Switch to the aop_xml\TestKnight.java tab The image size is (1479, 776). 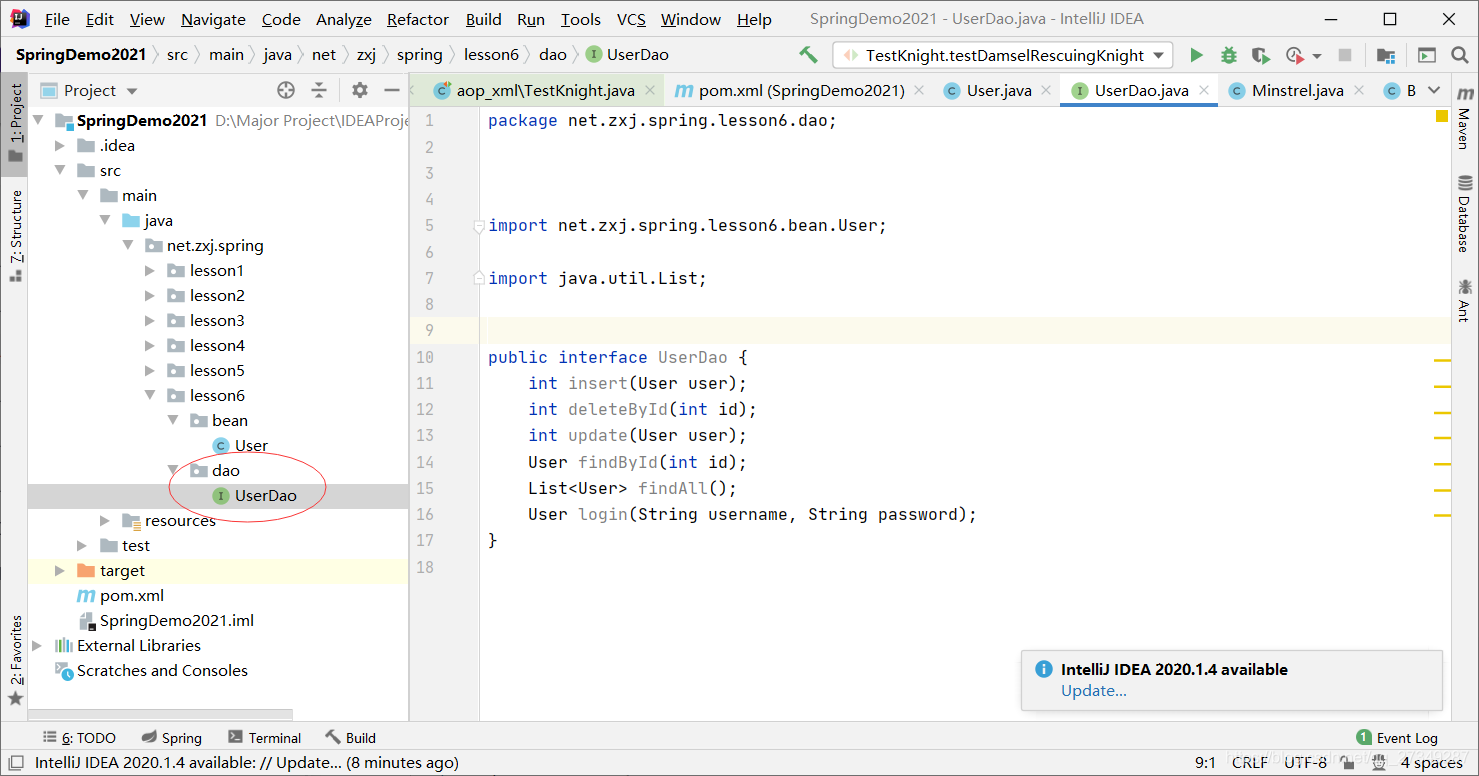[x=535, y=90]
